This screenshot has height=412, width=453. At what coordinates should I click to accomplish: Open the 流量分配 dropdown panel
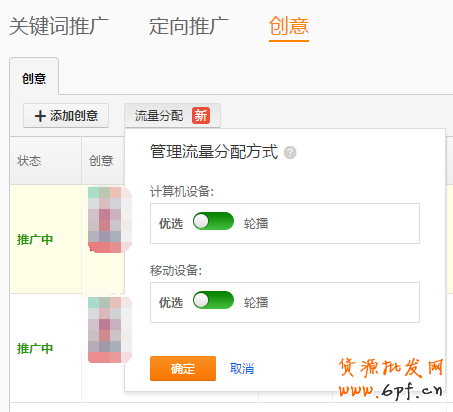pos(172,116)
